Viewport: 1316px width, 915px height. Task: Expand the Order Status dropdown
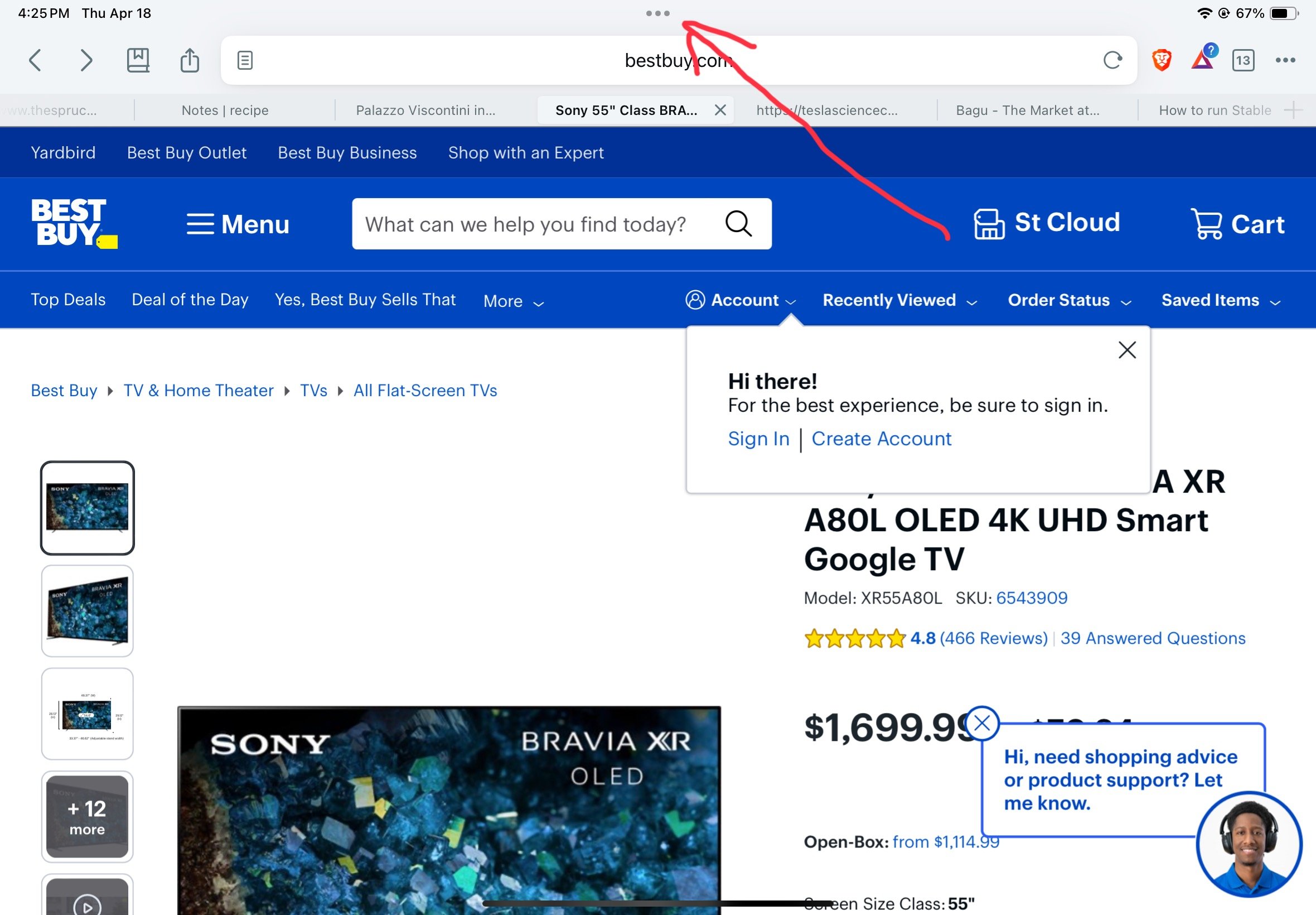coord(1069,300)
